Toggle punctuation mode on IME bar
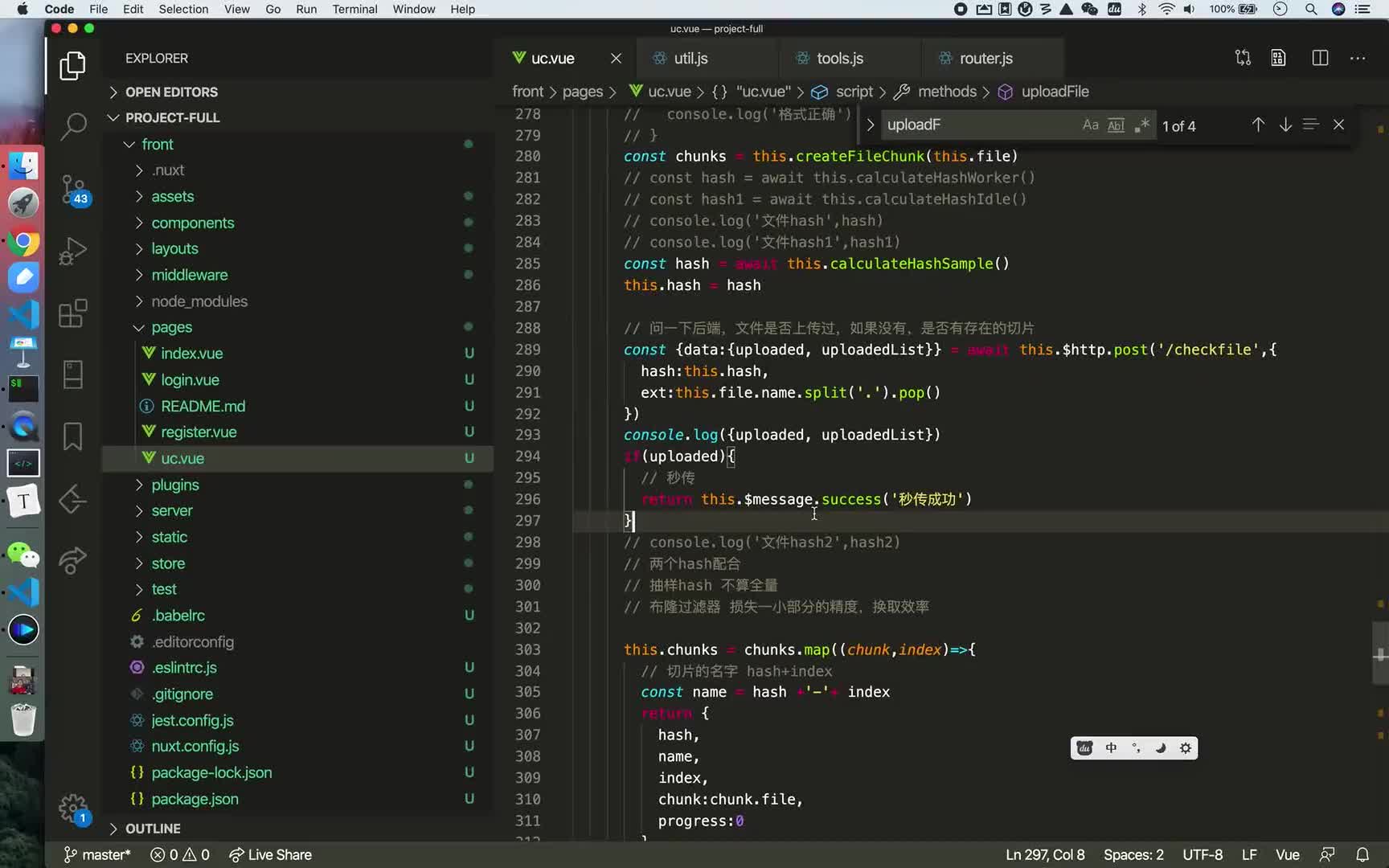Viewport: 1389px width, 868px height. pos(1136,748)
